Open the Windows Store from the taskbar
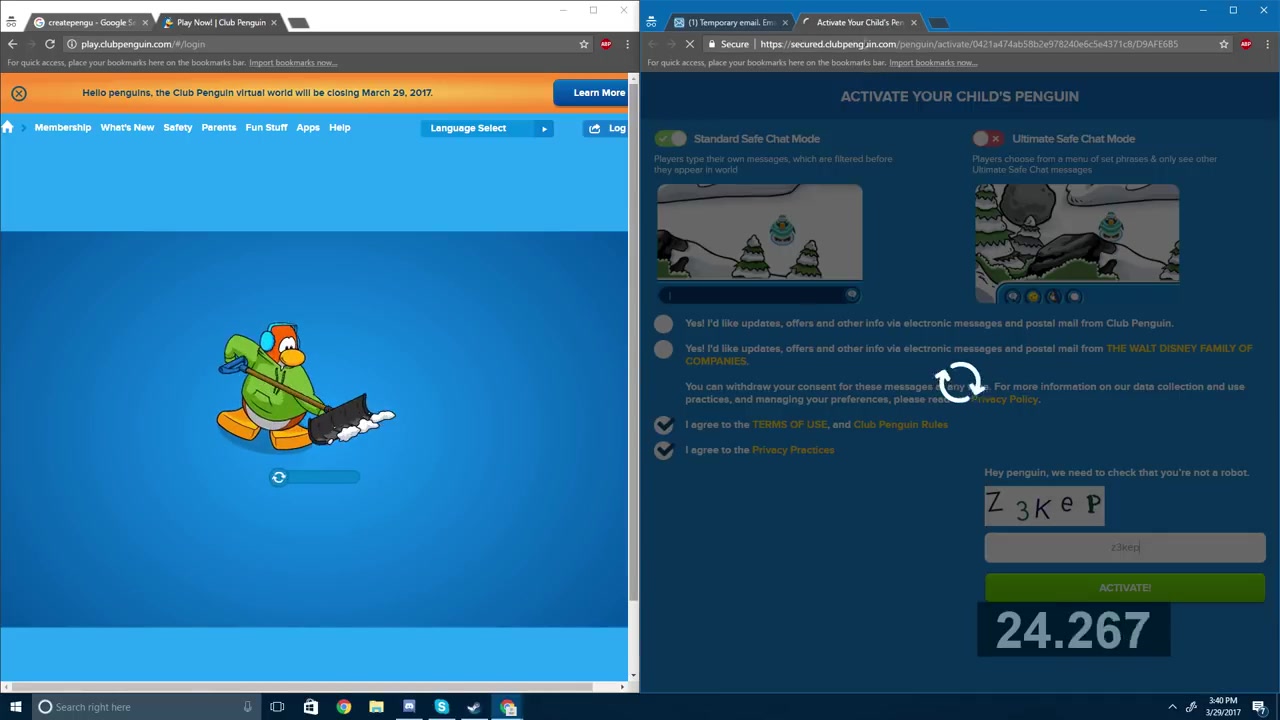 click(311, 707)
